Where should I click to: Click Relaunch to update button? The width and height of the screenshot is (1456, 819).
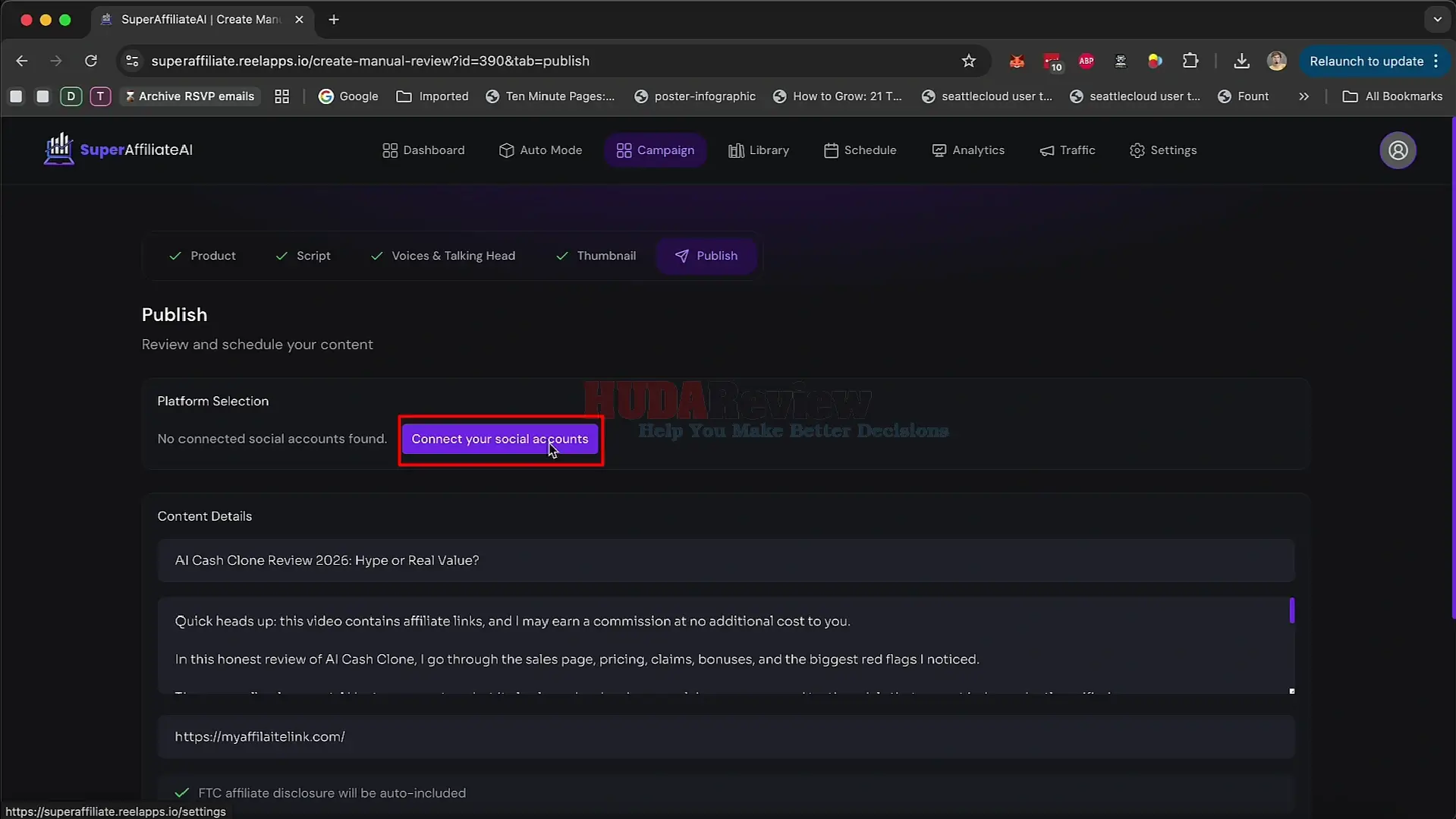click(x=1366, y=61)
